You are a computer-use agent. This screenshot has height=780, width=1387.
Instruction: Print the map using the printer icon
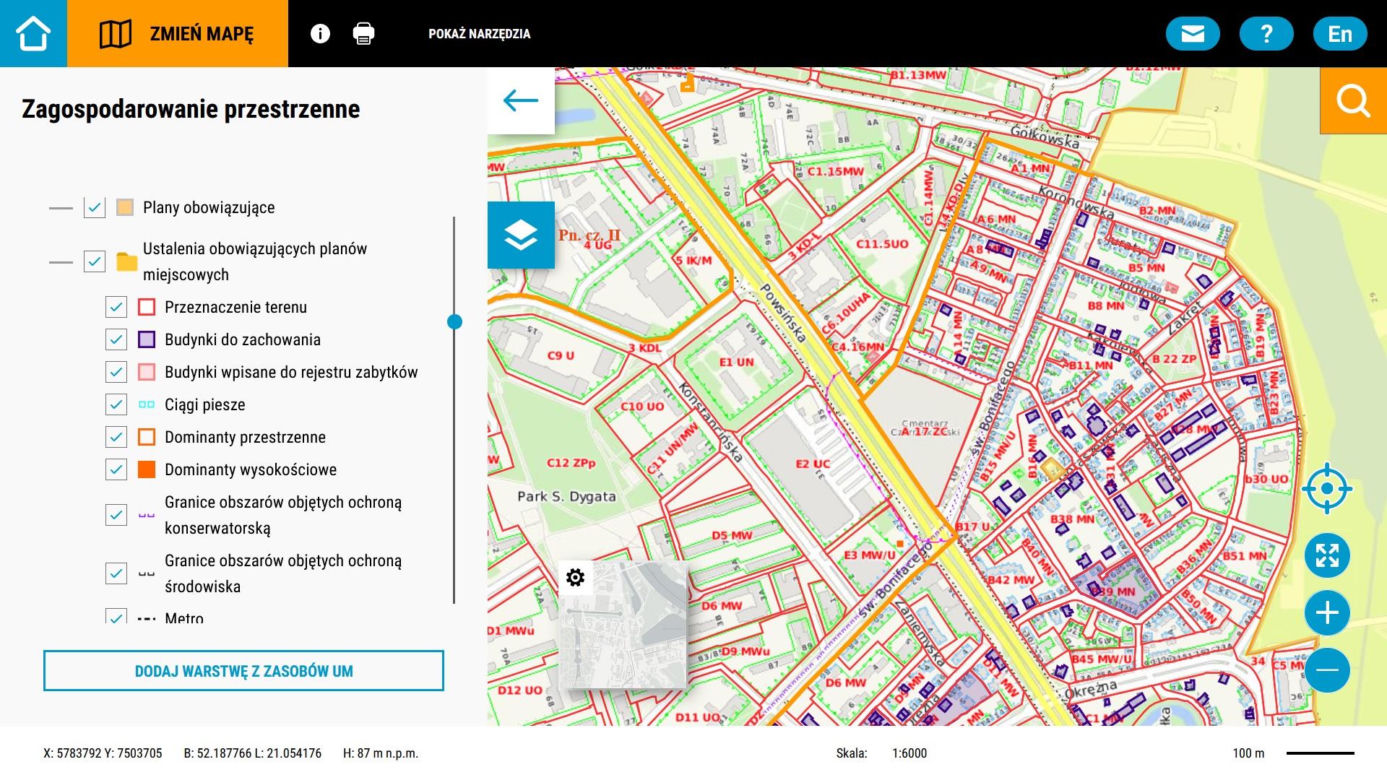tap(364, 33)
